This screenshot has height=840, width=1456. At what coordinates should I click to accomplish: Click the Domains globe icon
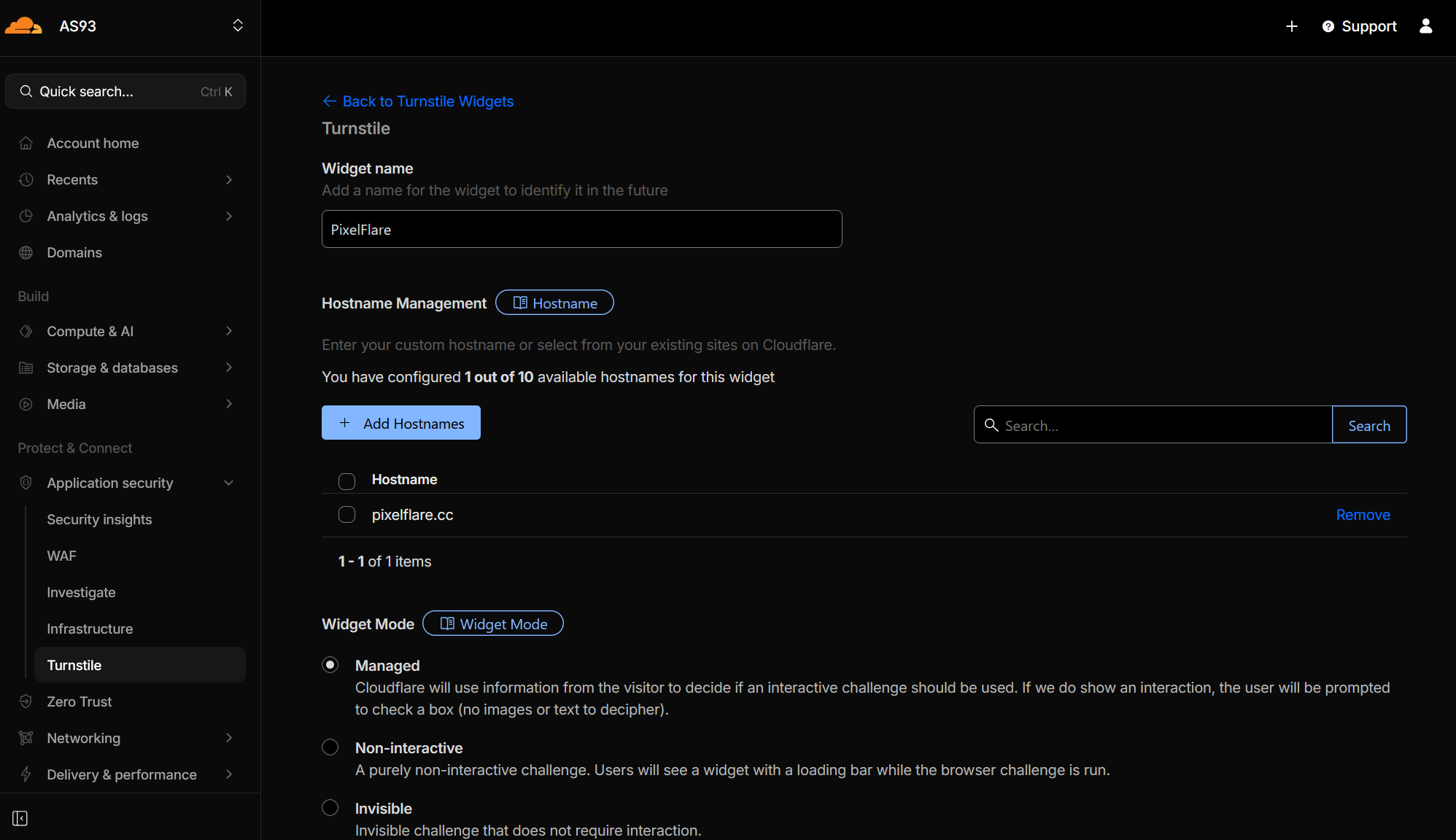26,253
